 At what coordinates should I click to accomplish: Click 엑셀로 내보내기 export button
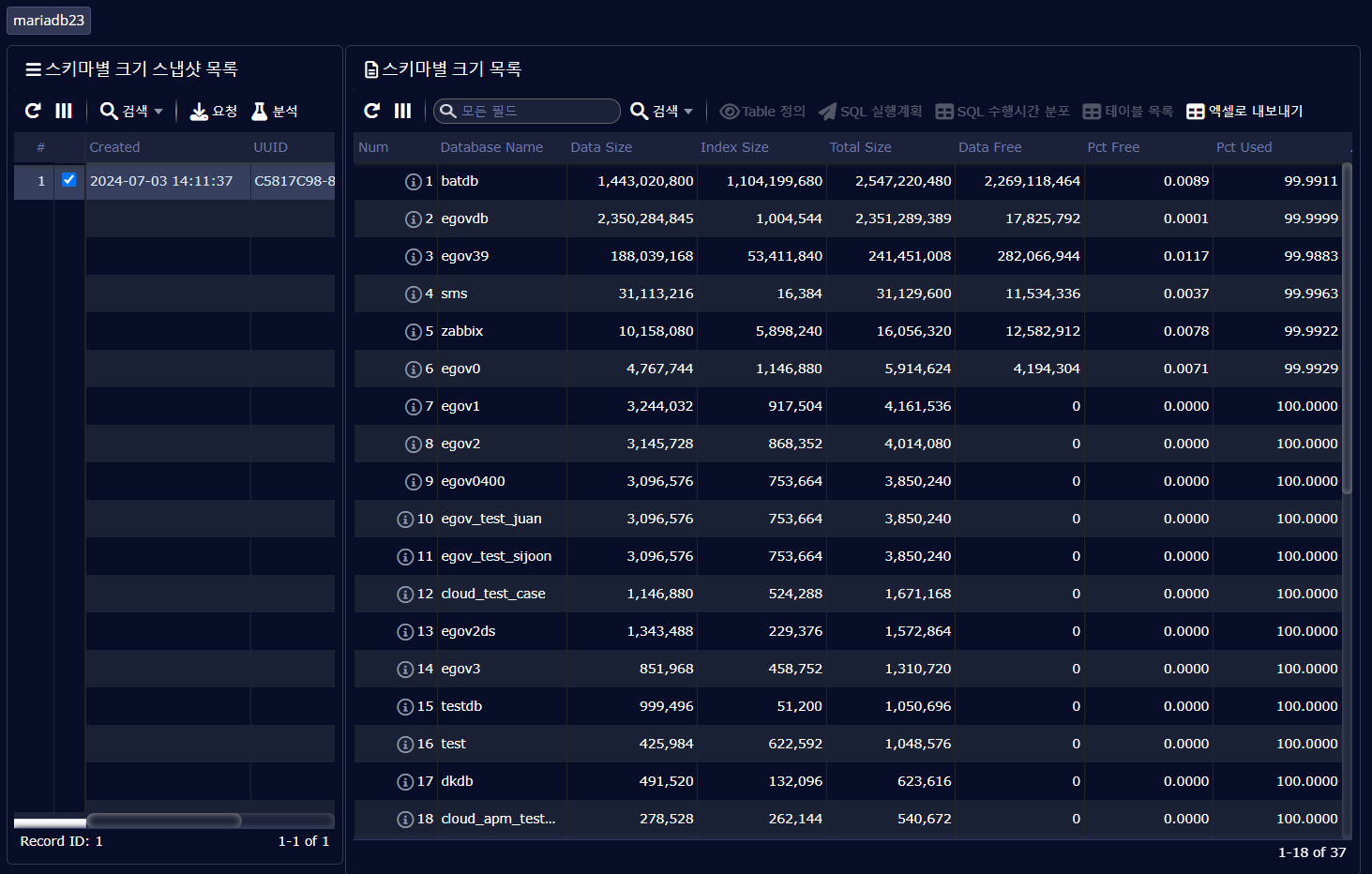click(x=1244, y=111)
